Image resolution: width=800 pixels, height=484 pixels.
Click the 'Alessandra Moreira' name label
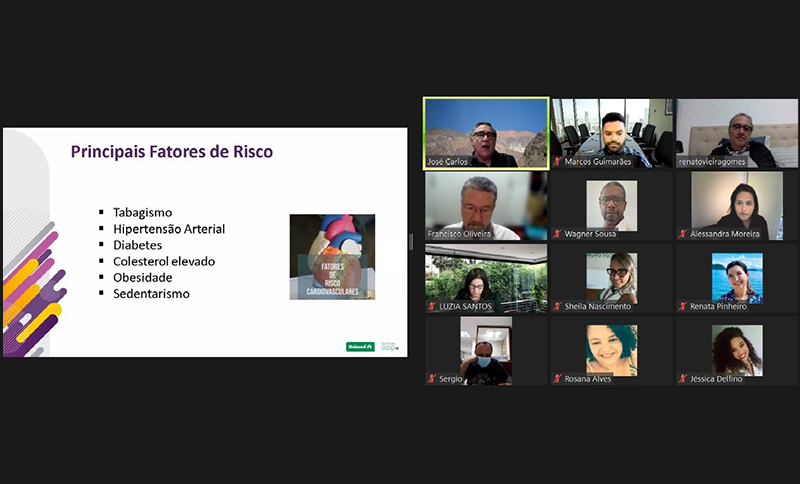point(724,234)
